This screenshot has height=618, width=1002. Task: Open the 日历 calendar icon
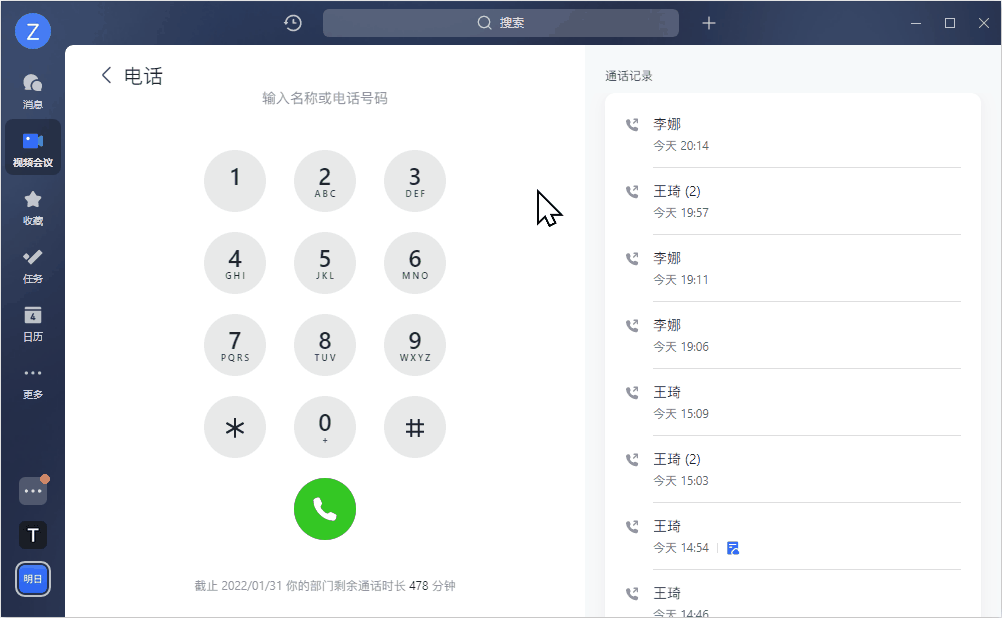pos(33,324)
